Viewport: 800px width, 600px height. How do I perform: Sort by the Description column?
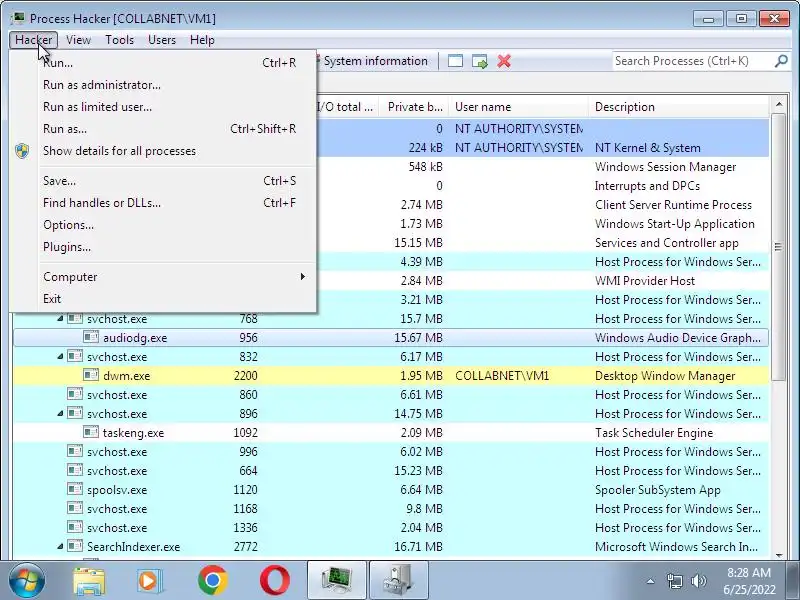(x=679, y=107)
